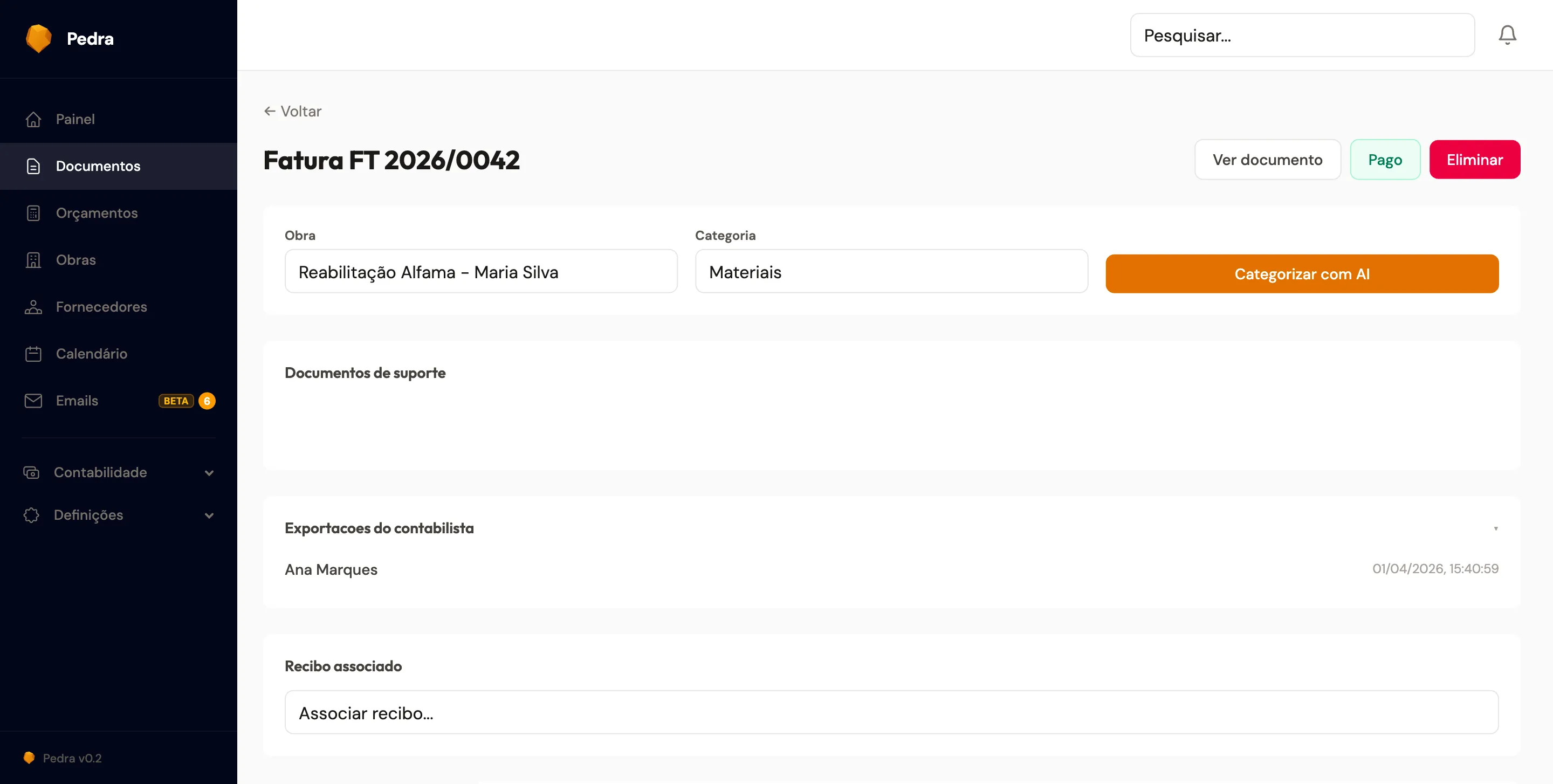Click the notification bell icon
This screenshot has height=784, width=1553.
[1507, 35]
